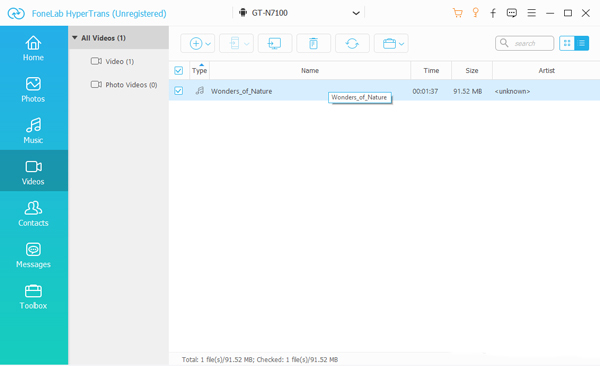The width and height of the screenshot is (600, 366).
Task: Click the register key icon
Action: tap(476, 13)
